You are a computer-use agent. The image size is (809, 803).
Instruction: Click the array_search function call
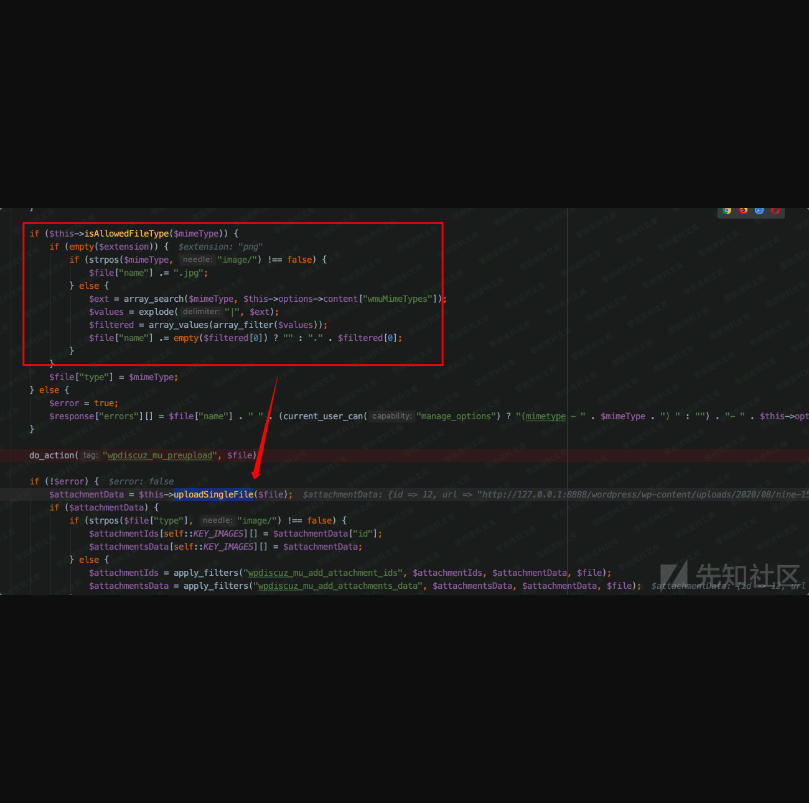coord(152,298)
